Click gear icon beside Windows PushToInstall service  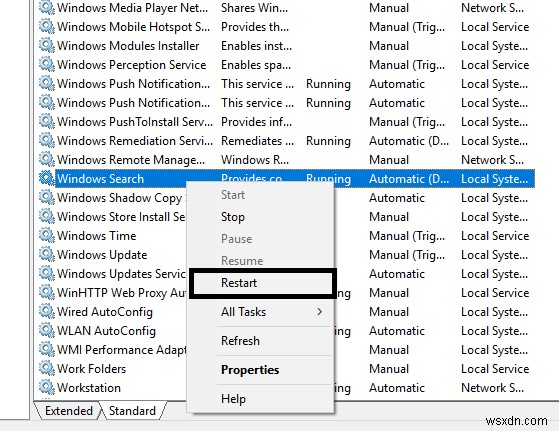[x=46, y=121]
